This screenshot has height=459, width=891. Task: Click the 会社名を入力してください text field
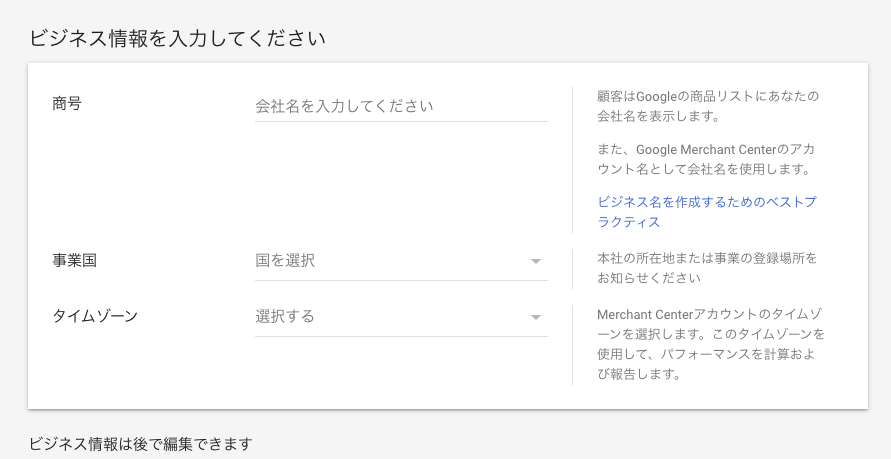tap(400, 105)
